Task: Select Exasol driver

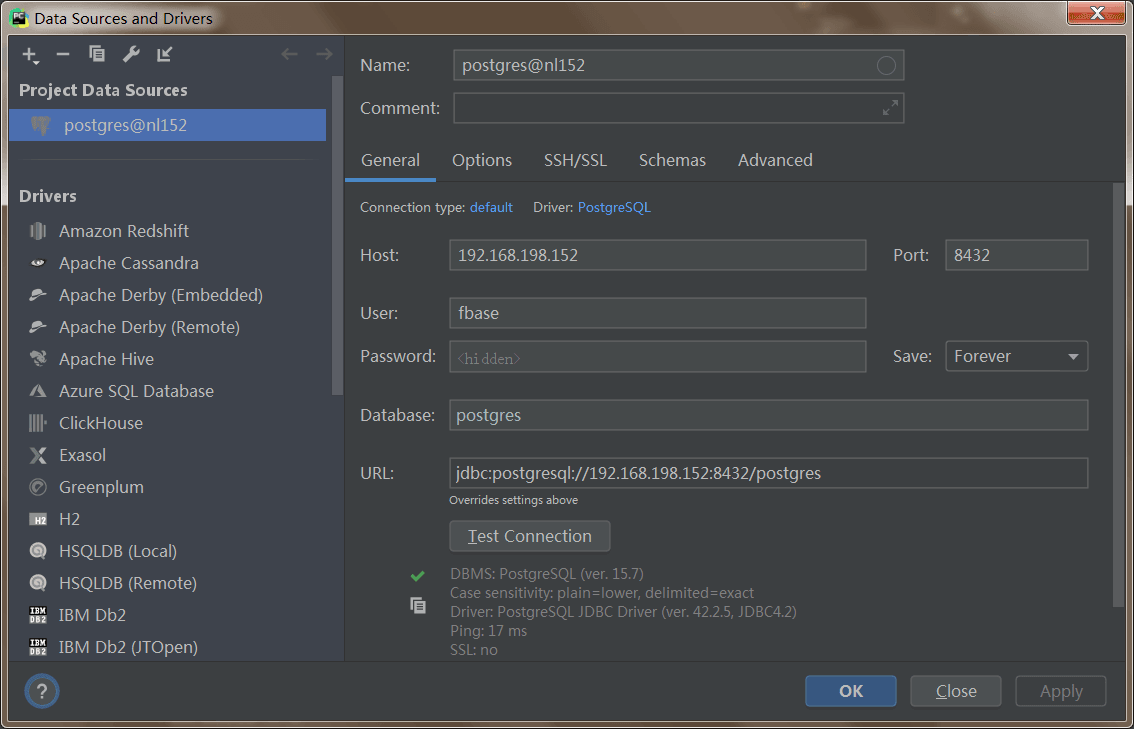Action: click(x=168, y=455)
